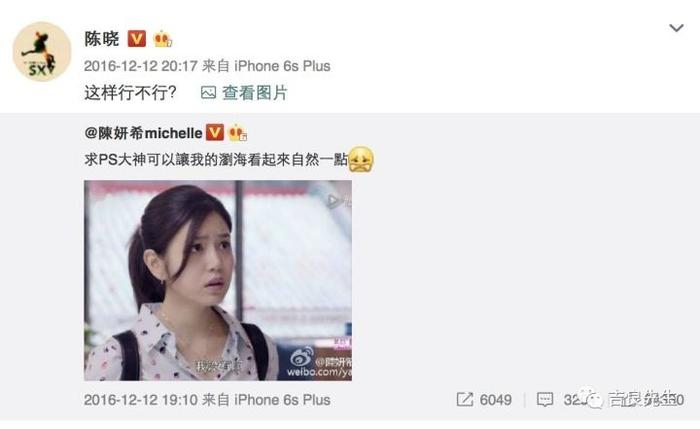Viewport: 700px width, 429px height.
Task: Click the iPhone 6s Plus source link in header
Action: click(282, 66)
